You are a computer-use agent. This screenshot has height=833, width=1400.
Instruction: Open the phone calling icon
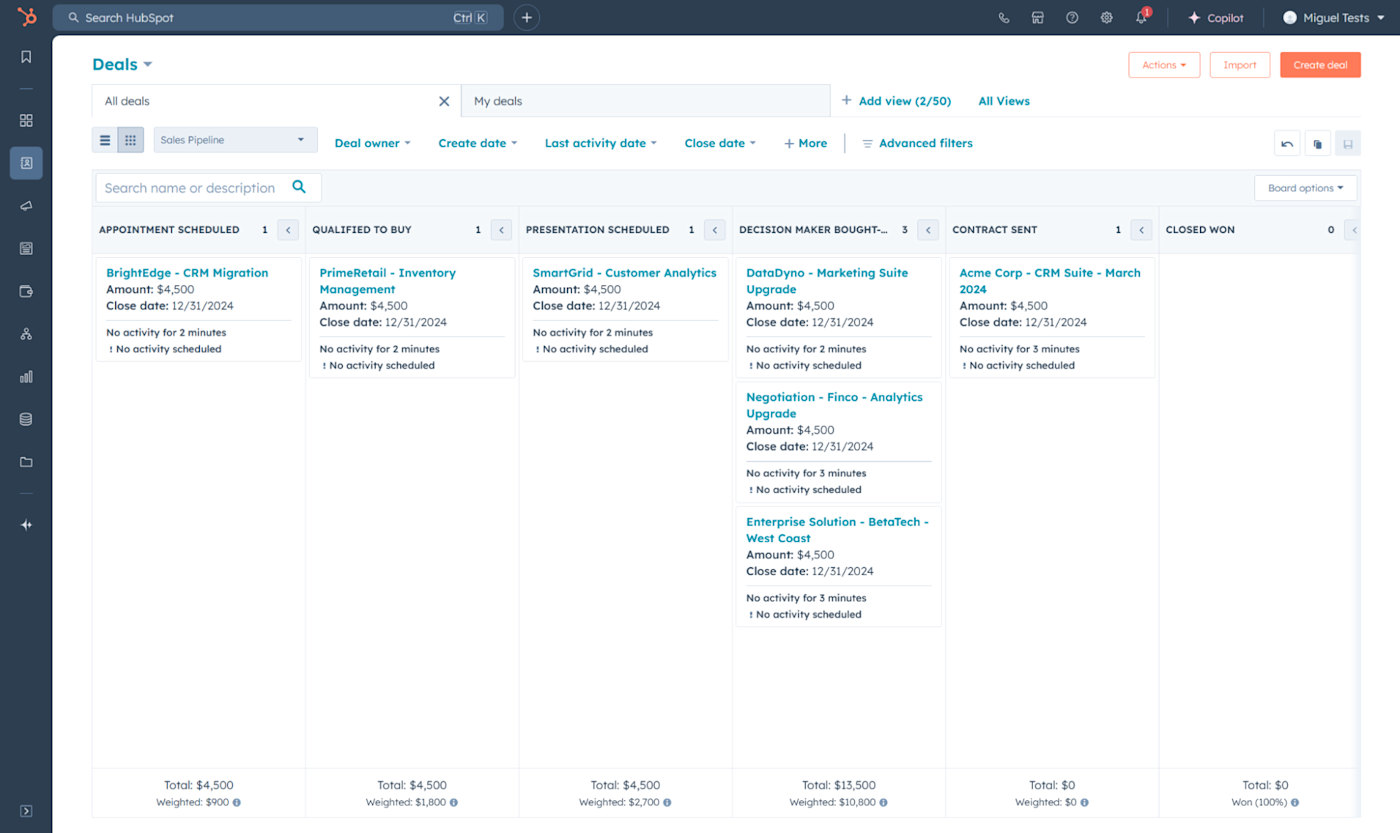1004,18
